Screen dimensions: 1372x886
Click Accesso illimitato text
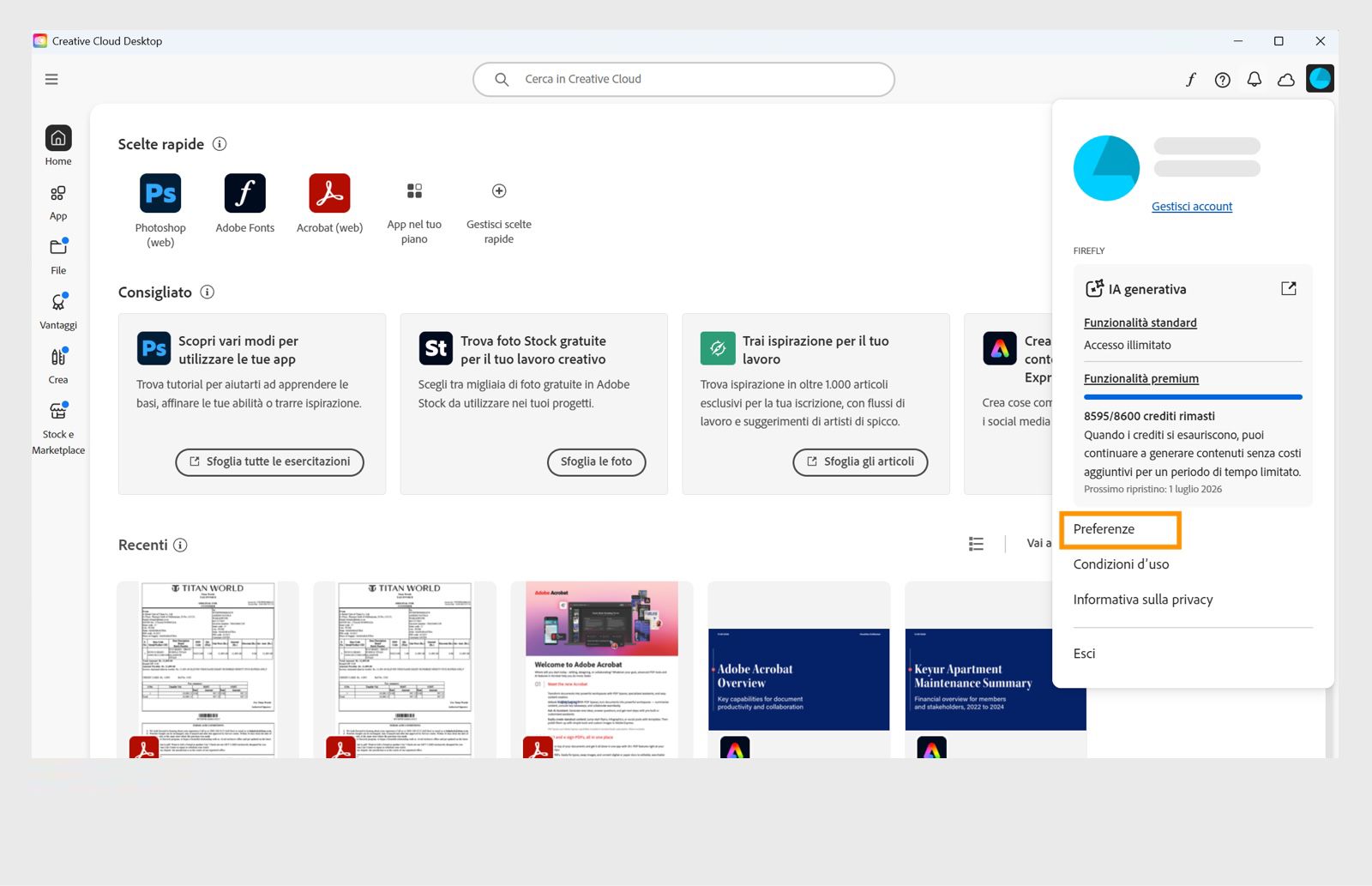(x=1128, y=345)
